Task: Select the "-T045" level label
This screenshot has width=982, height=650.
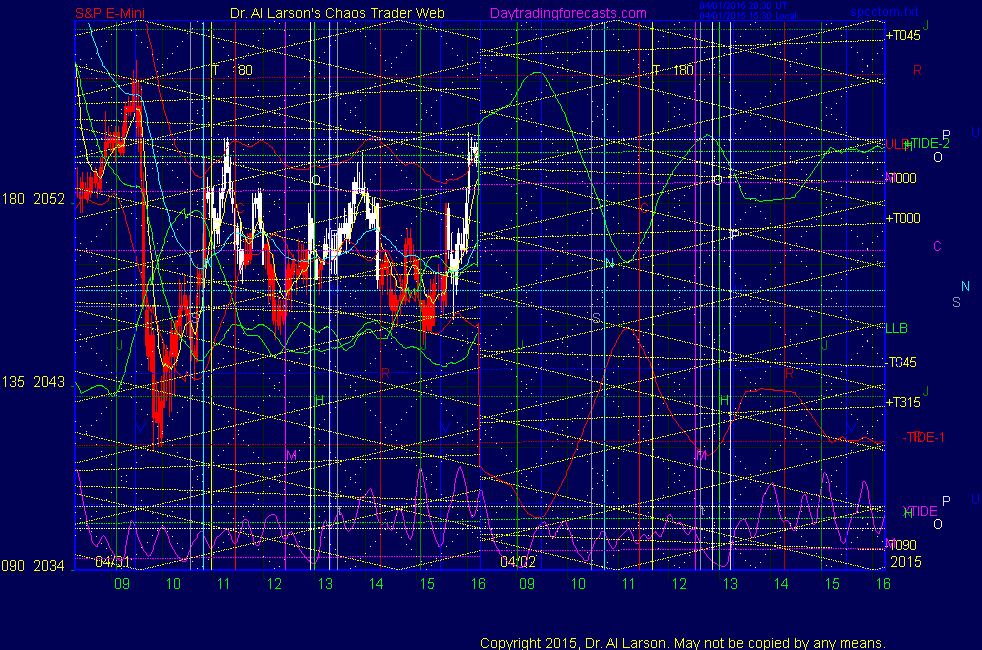Action: [x=902, y=363]
